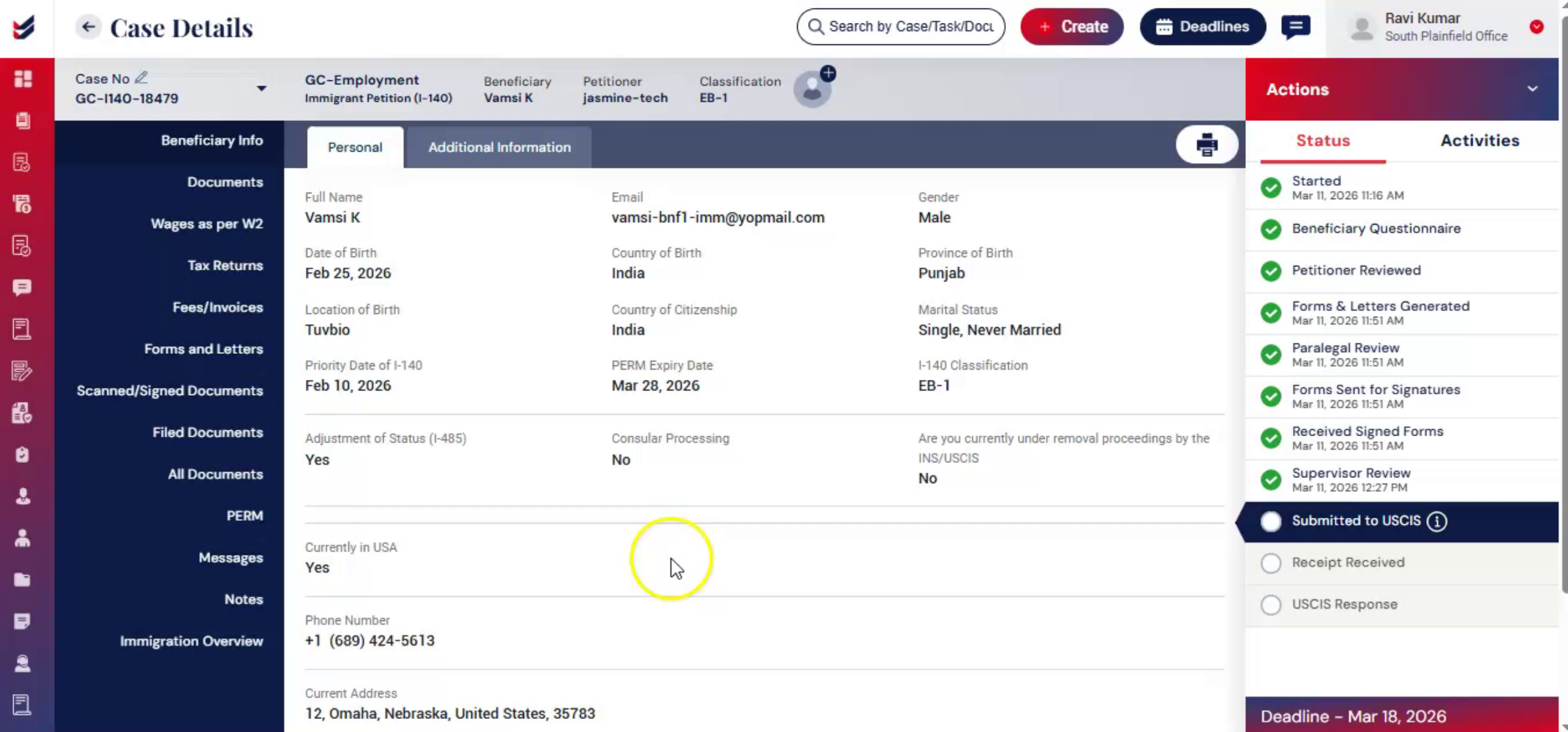Click the petitioner name jasmine-tech
The height and width of the screenshot is (732, 1568).
click(x=625, y=98)
